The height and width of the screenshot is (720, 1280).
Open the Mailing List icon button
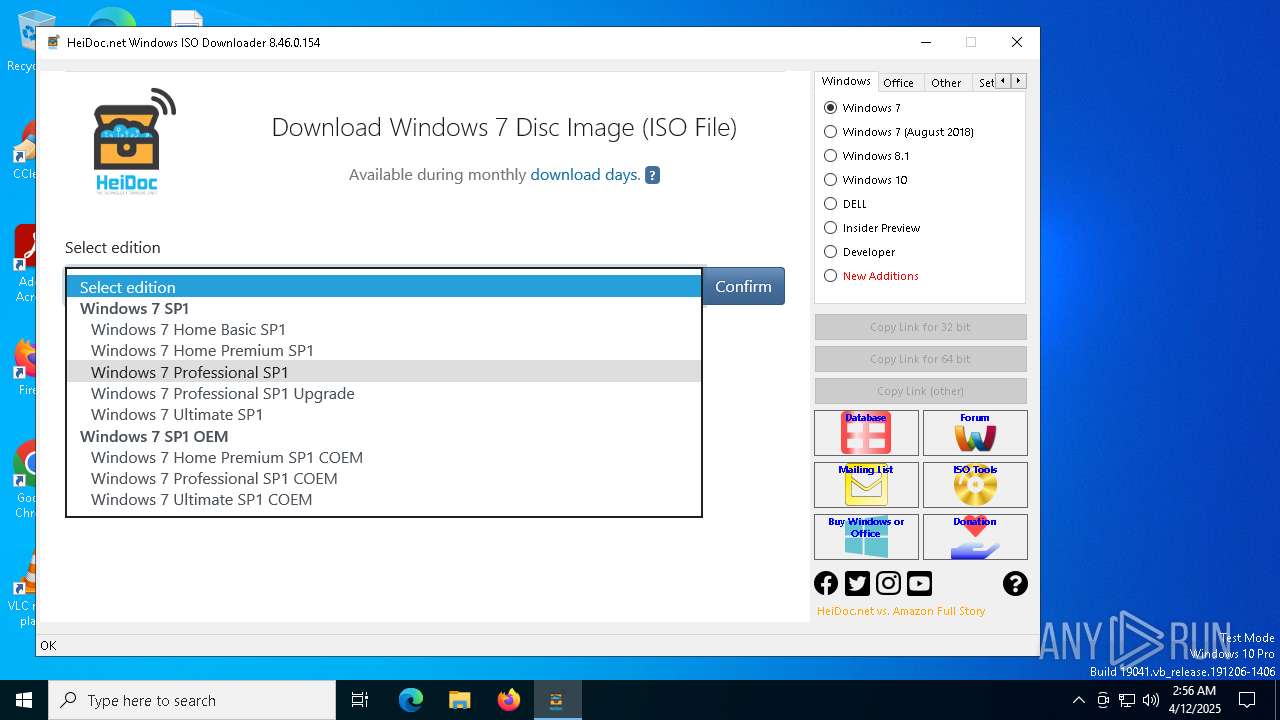(x=866, y=485)
